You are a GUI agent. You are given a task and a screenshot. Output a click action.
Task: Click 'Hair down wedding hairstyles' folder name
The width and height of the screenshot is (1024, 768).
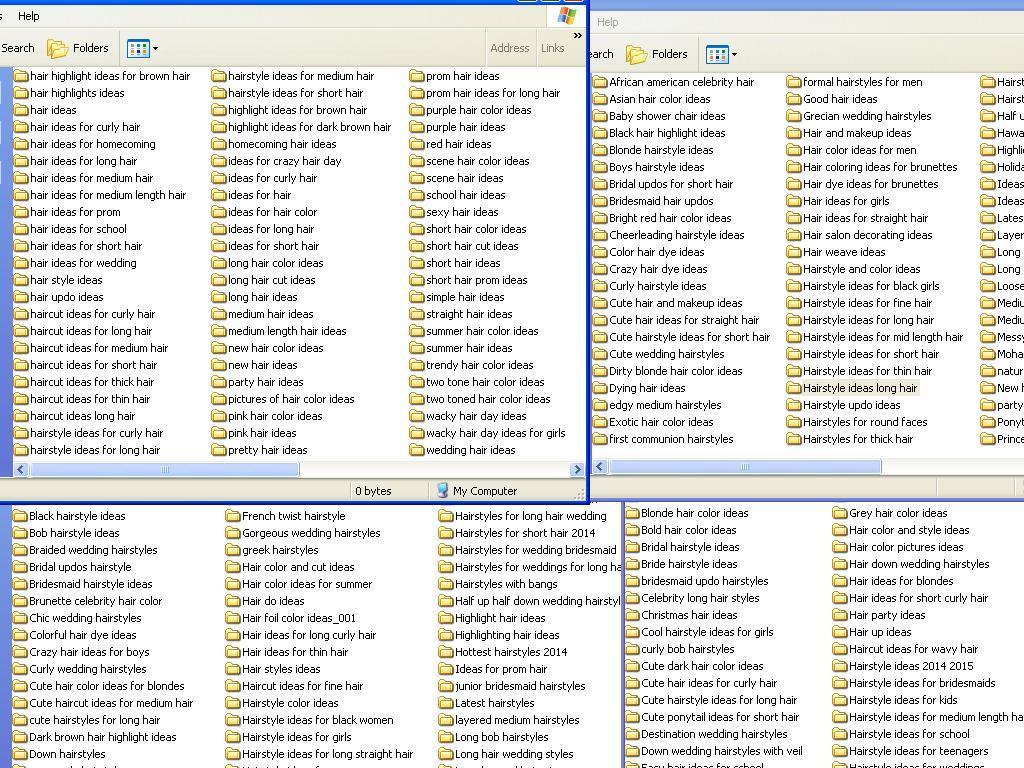coord(919,564)
